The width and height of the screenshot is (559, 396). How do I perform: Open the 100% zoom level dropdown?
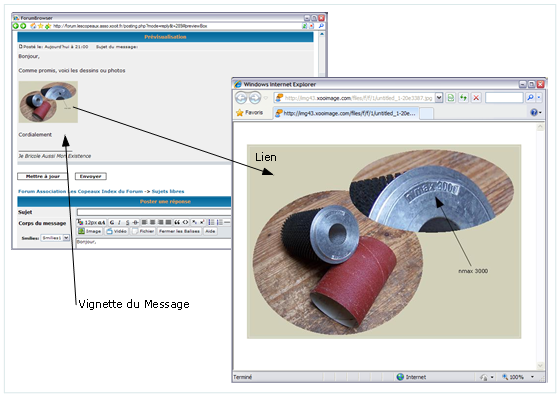(x=533, y=377)
